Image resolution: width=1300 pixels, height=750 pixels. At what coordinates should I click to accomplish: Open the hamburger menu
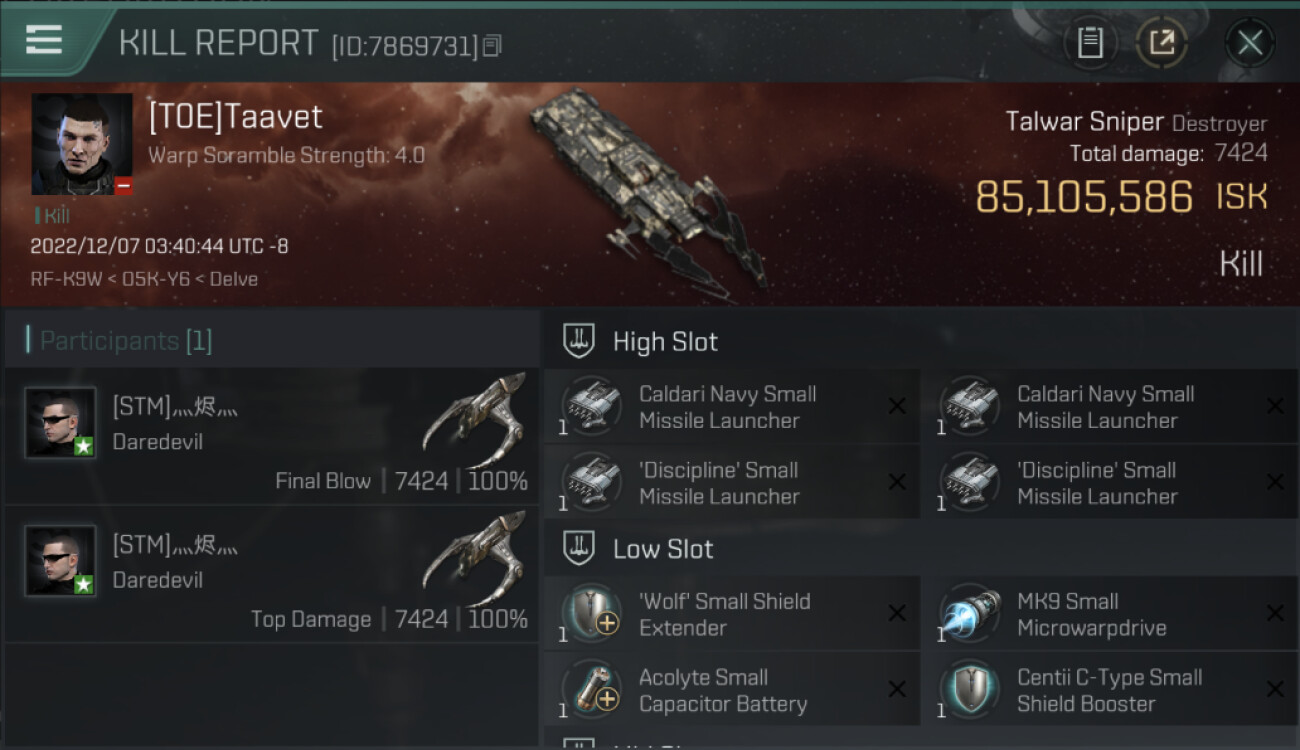click(44, 41)
